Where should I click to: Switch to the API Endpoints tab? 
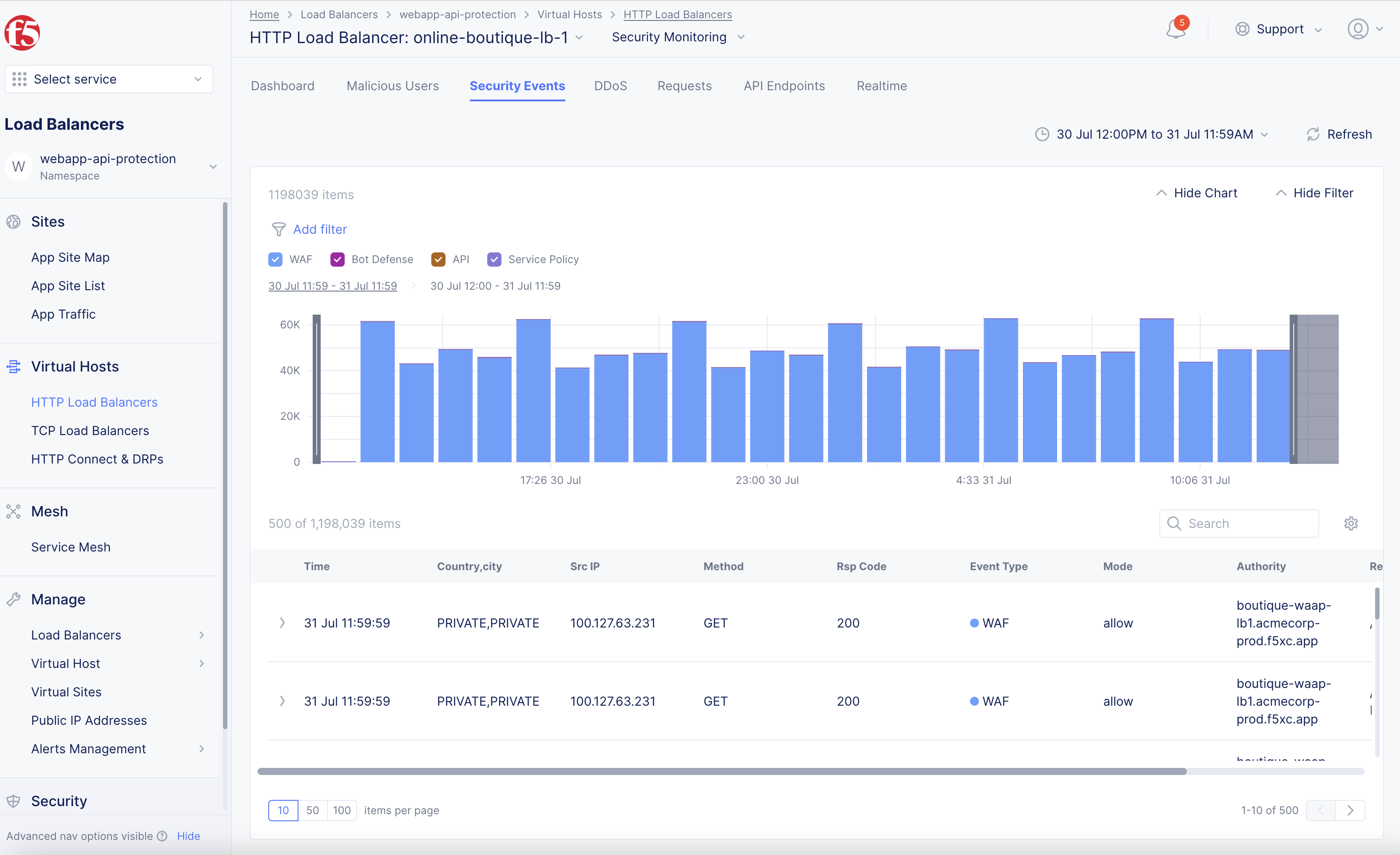click(784, 86)
